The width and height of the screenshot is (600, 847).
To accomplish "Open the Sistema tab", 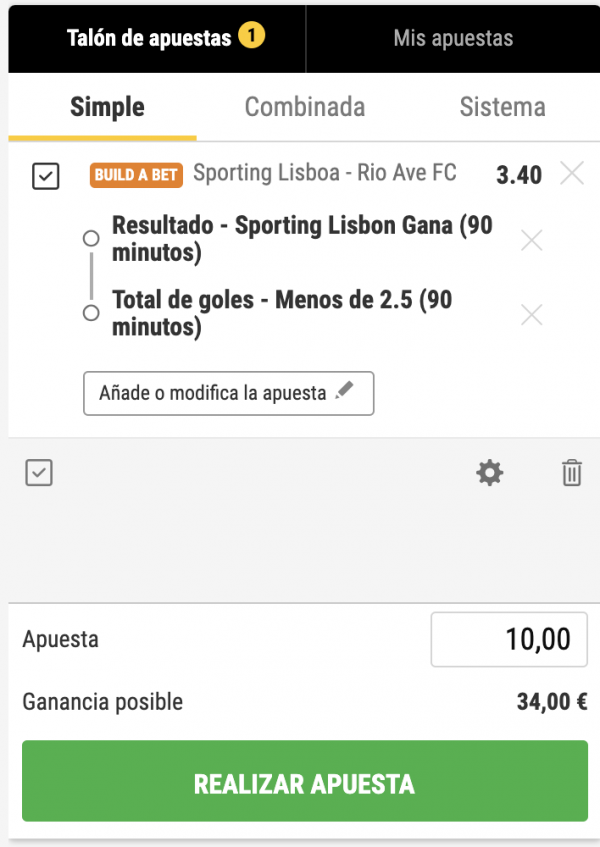I will [502, 107].
